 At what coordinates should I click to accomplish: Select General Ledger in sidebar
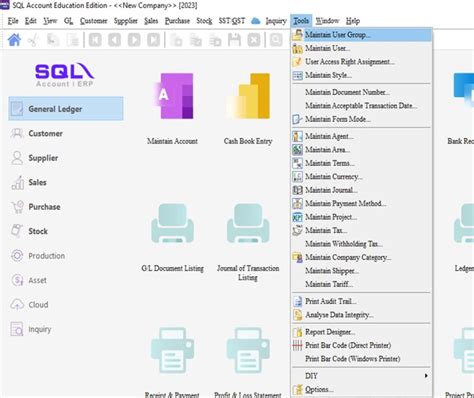pyautogui.click(x=66, y=109)
